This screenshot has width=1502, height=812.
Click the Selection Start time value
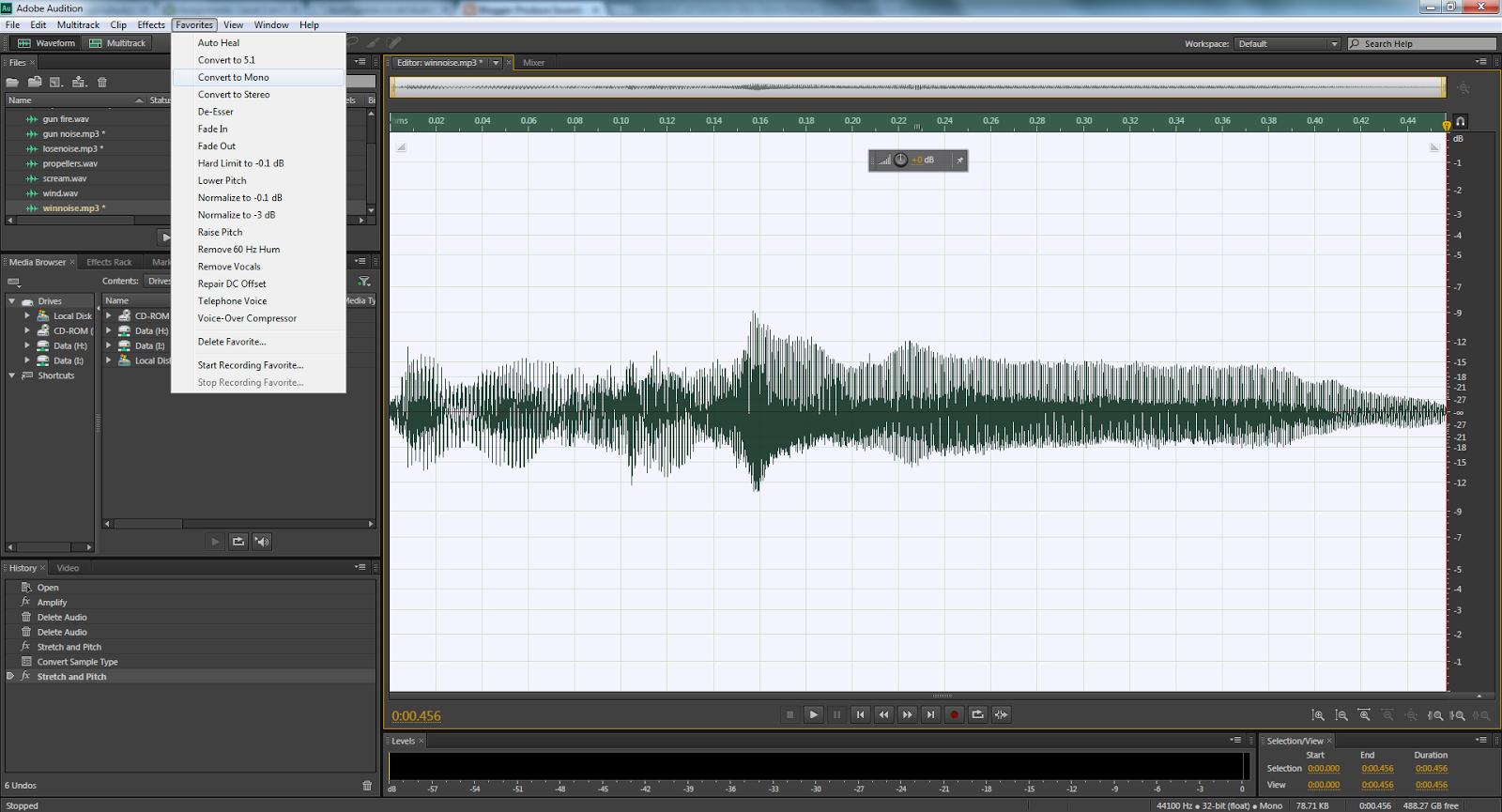coord(1324,769)
